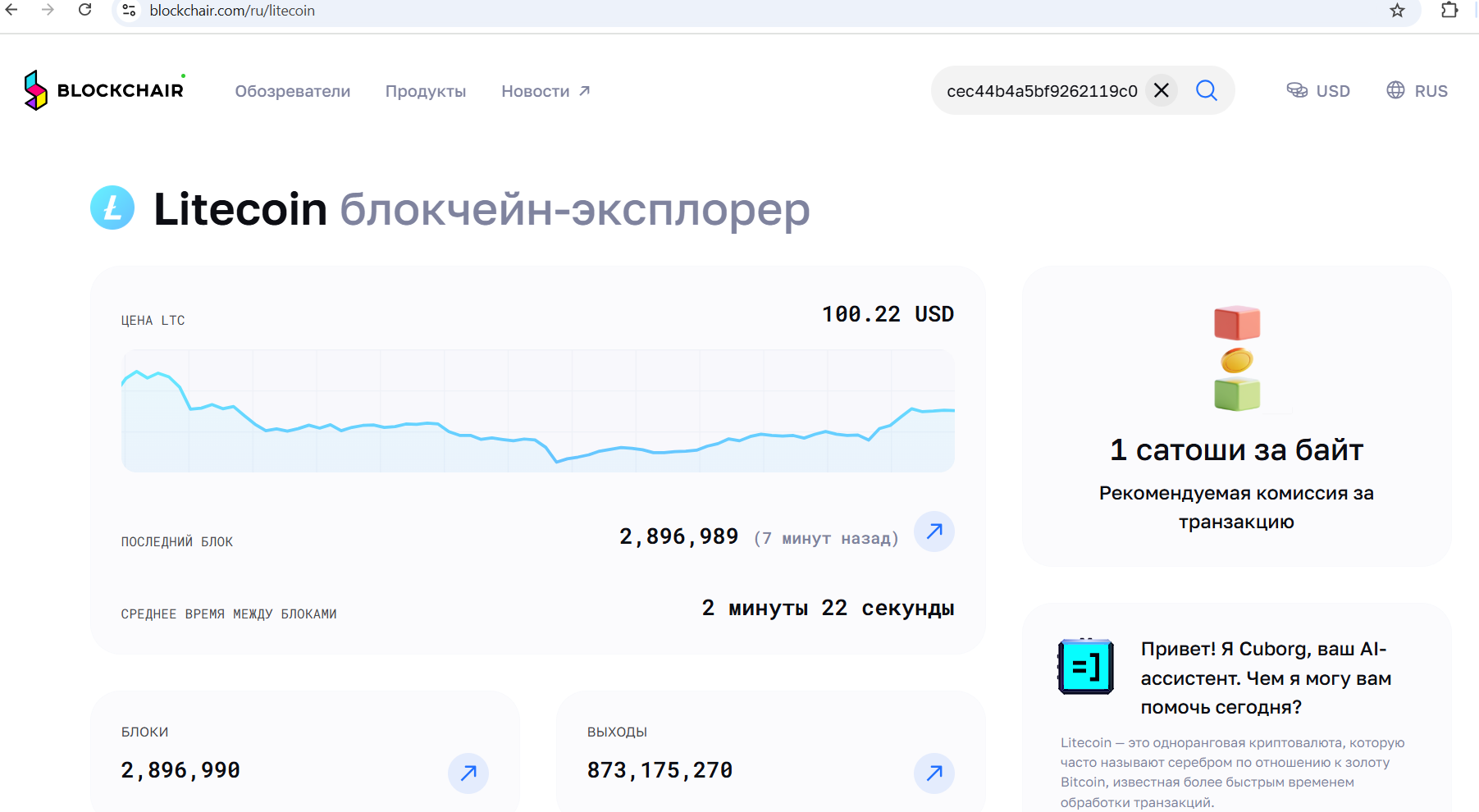1479x812 pixels.
Task: Click the browser address bar URL
Action: pyautogui.click(x=232, y=11)
